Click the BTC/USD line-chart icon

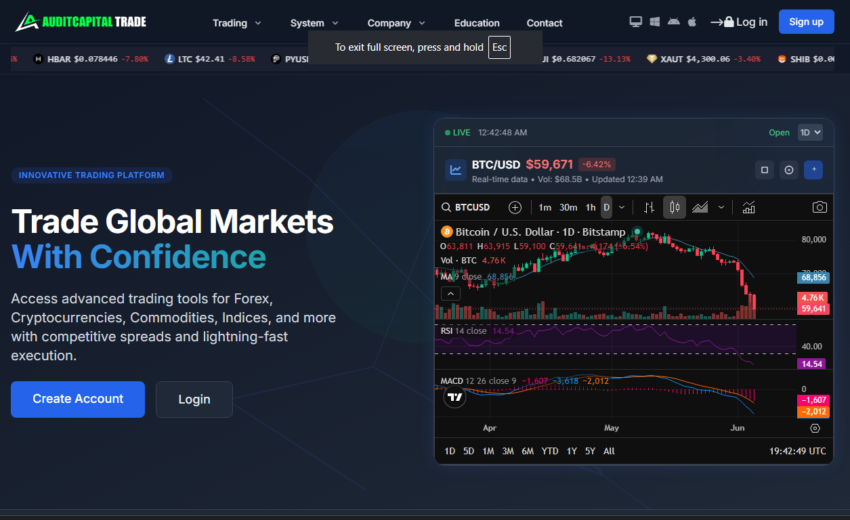click(x=455, y=170)
